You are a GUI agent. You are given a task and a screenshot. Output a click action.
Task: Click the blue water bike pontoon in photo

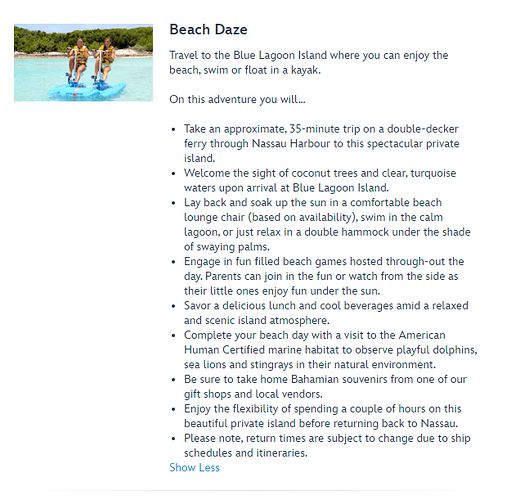87,91
